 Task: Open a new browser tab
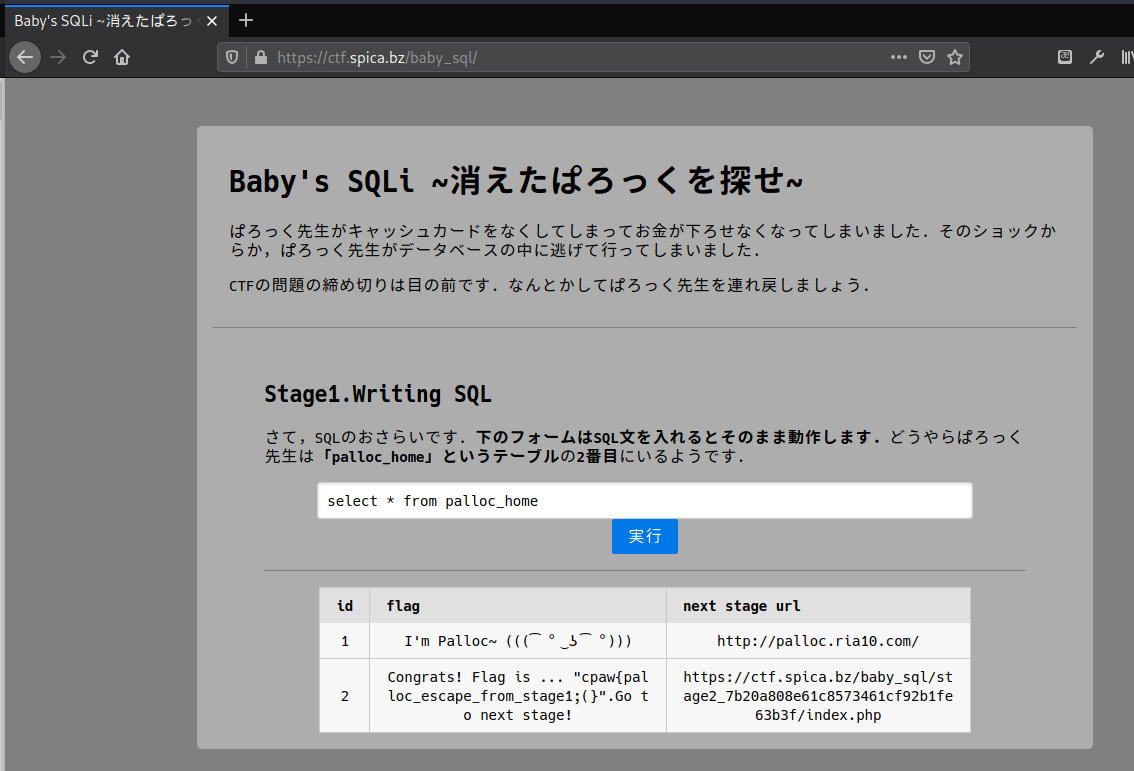tap(246, 20)
